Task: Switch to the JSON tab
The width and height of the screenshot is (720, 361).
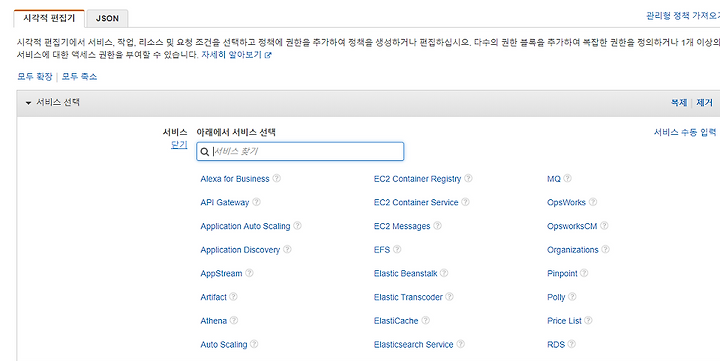Action: point(107,19)
